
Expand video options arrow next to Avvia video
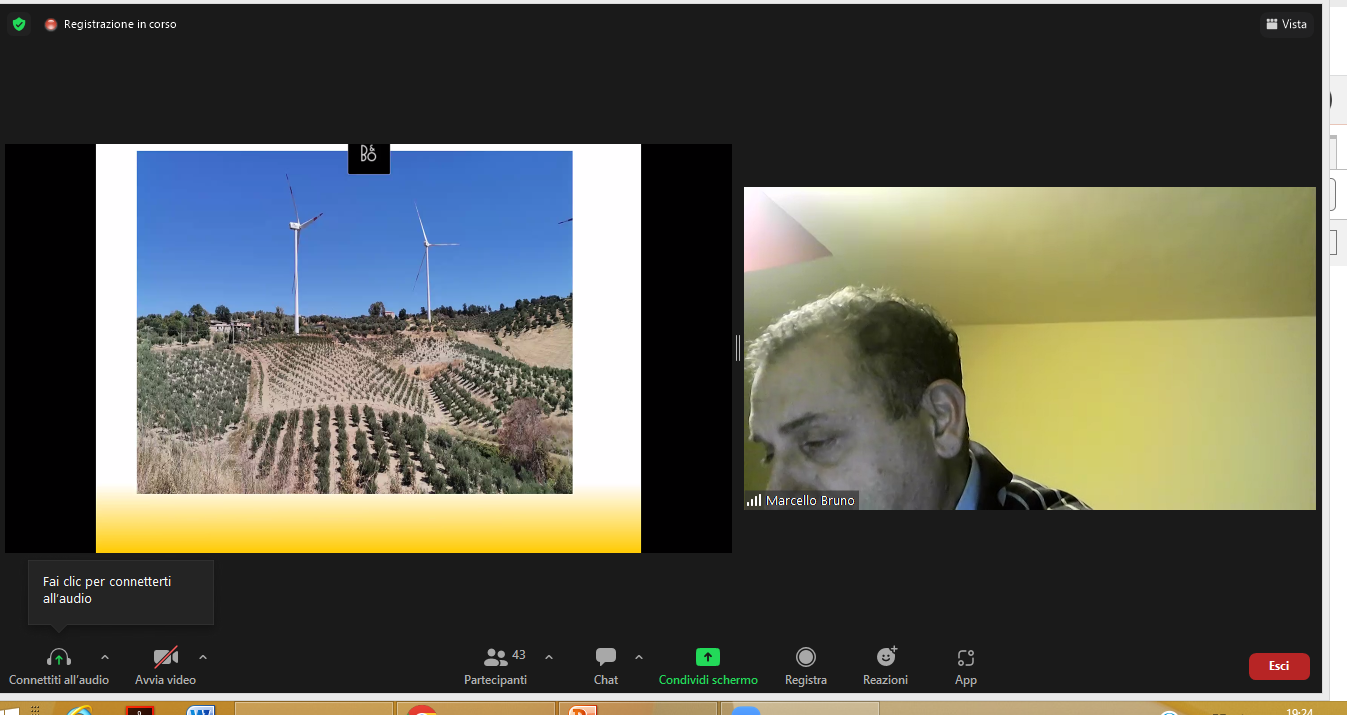pyautogui.click(x=203, y=657)
